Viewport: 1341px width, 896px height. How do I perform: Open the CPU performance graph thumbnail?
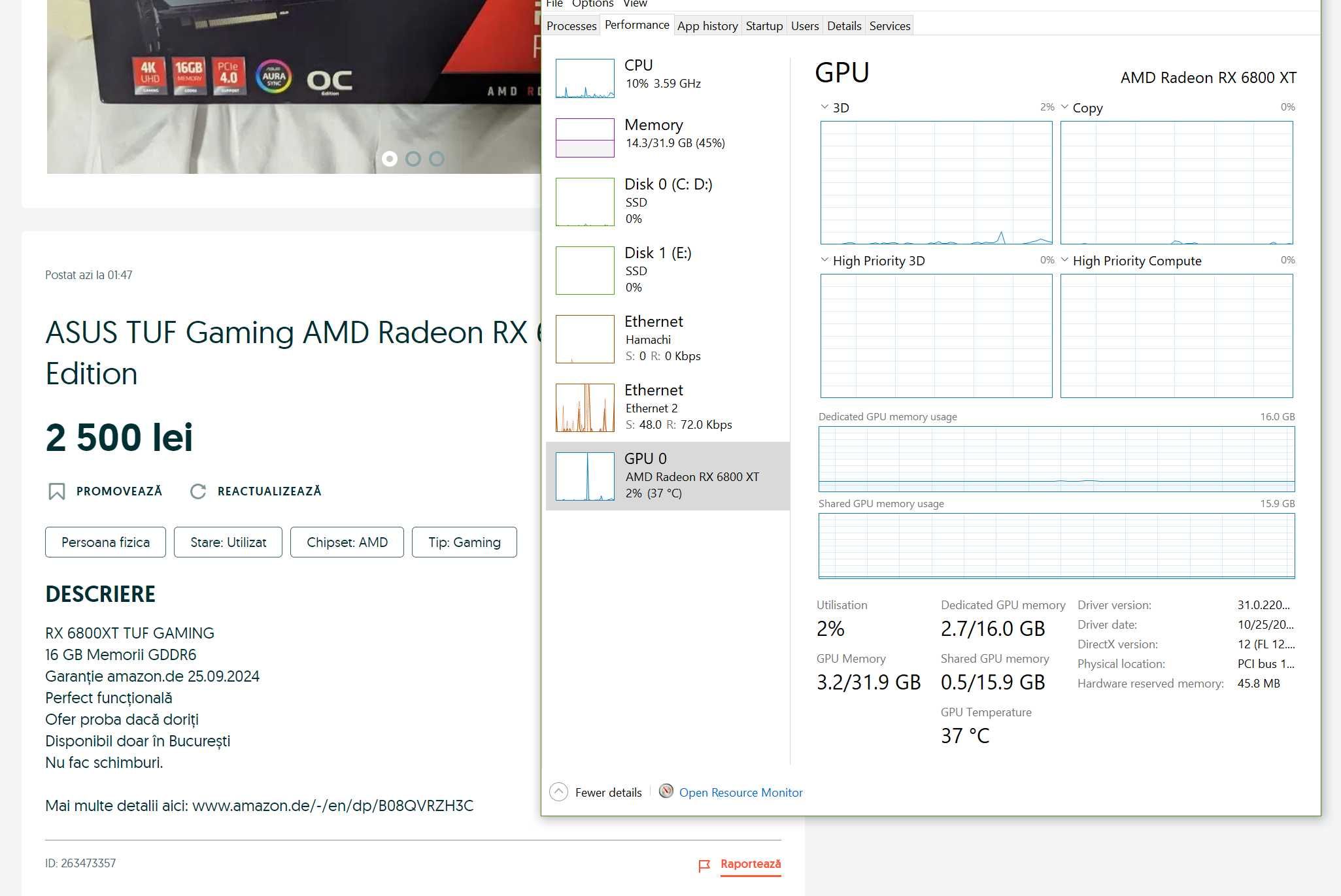[x=585, y=78]
